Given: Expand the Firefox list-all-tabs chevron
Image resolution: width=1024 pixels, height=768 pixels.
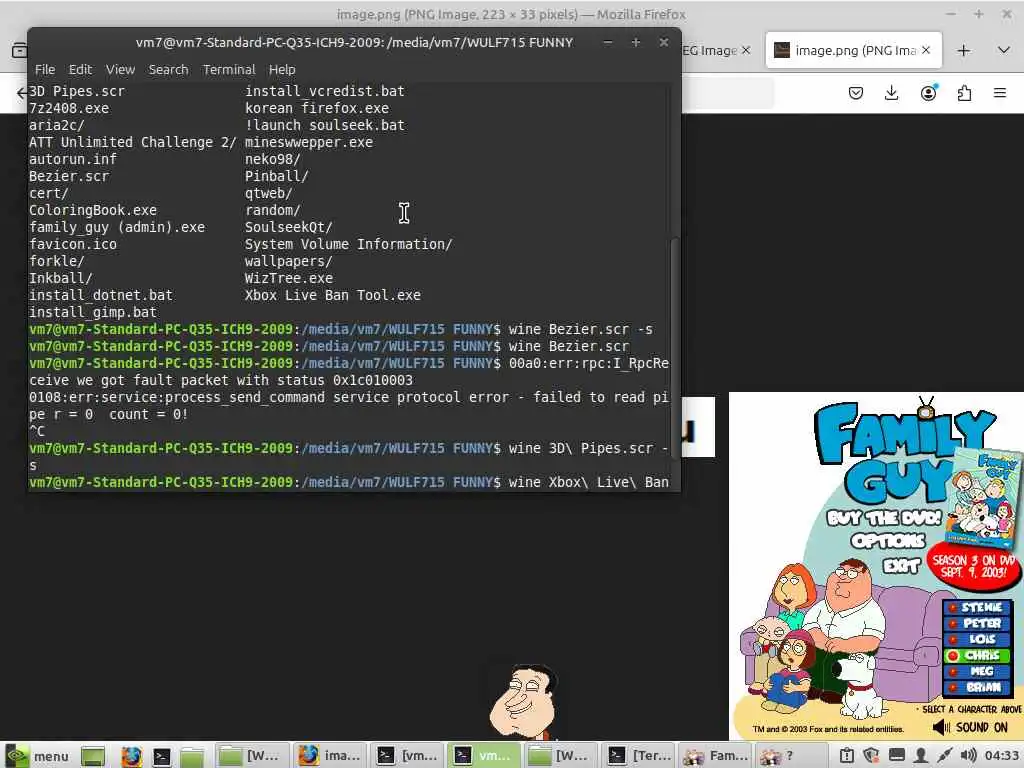Looking at the screenshot, I should (x=1004, y=50).
